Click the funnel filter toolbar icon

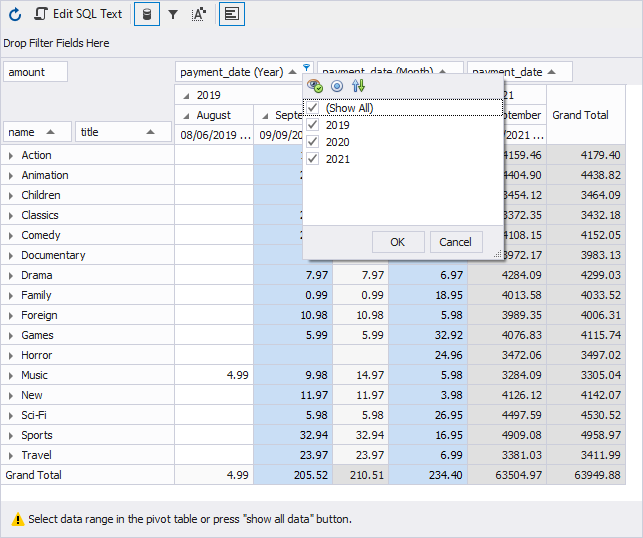click(173, 14)
